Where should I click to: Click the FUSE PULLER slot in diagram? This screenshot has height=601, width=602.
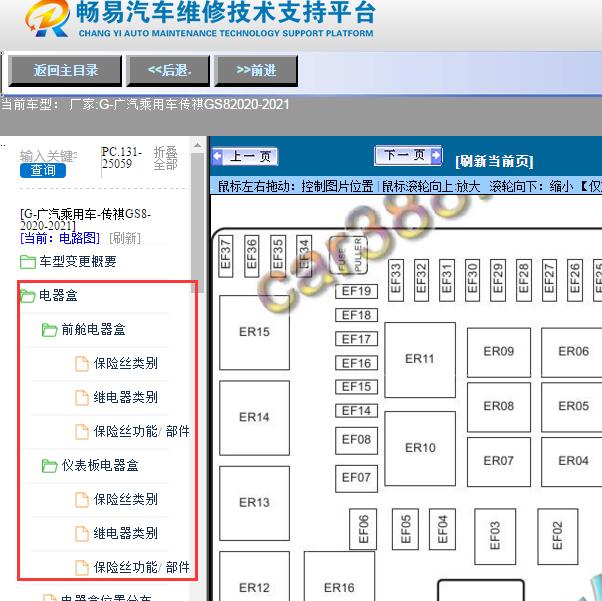point(349,255)
